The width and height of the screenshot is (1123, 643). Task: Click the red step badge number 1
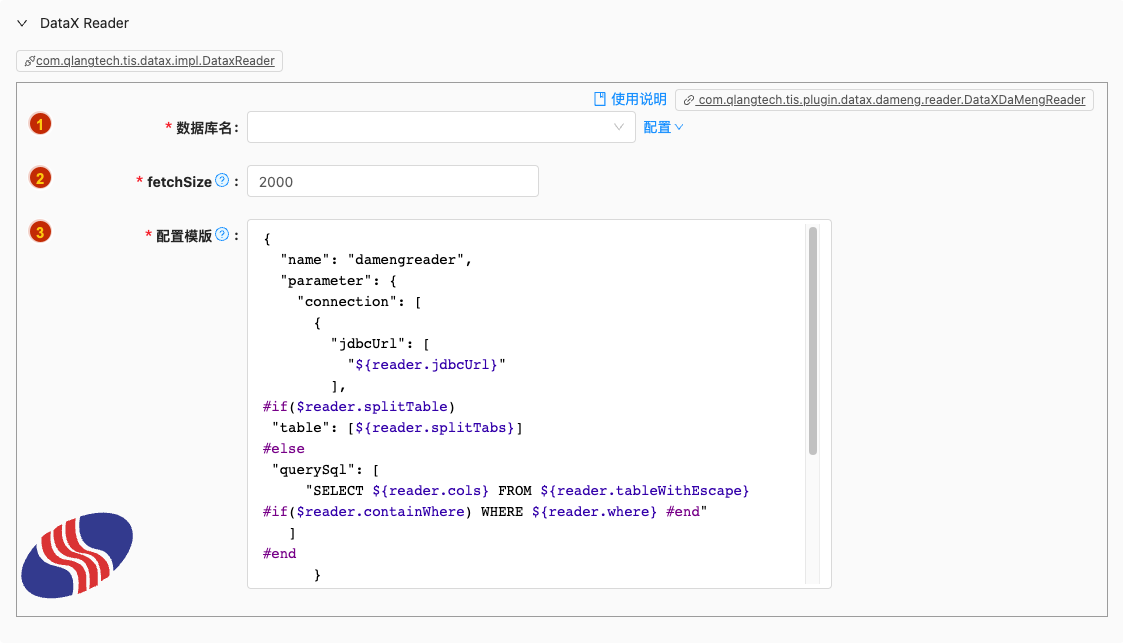(x=40, y=124)
